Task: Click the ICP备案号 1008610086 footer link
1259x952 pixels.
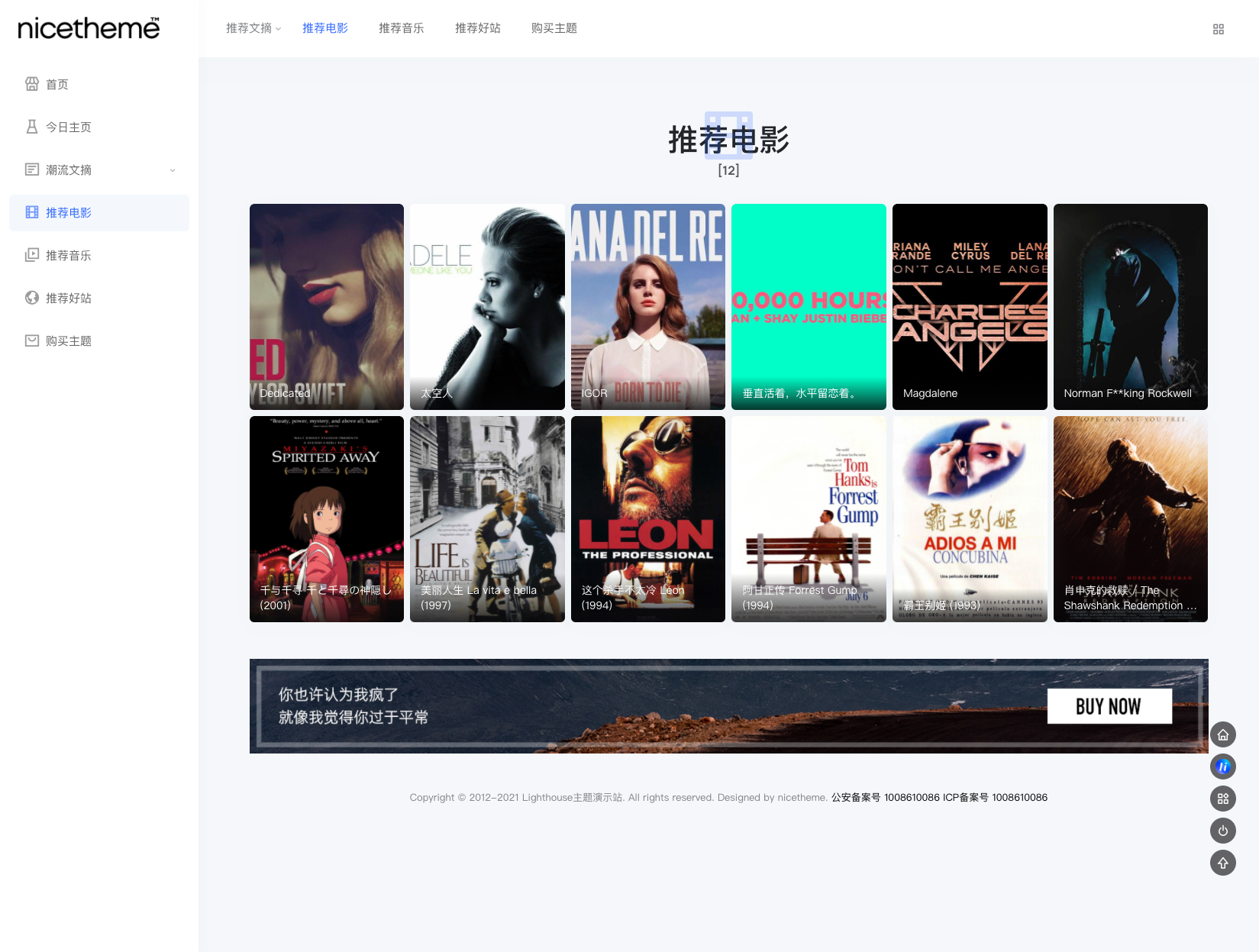Action: tap(996, 798)
